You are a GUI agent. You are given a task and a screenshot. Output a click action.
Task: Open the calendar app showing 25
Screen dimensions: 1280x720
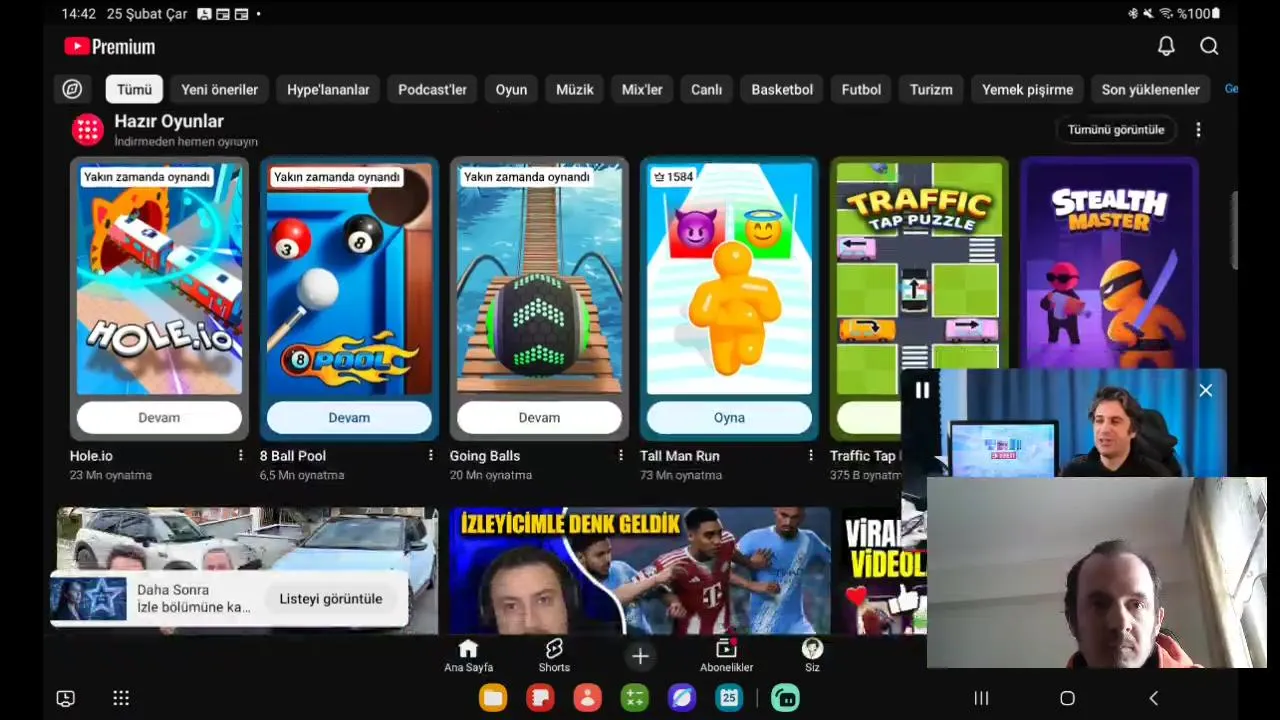729,698
